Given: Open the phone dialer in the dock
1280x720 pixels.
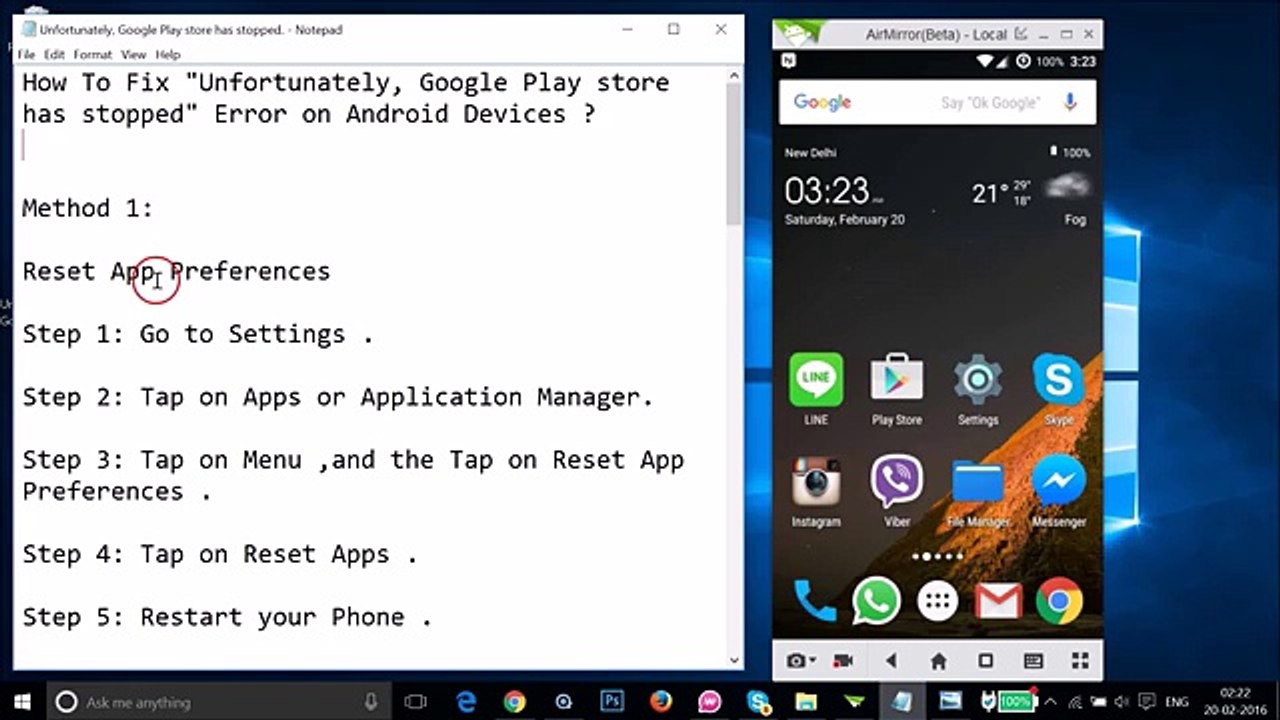Looking at the screenshot, I should coord(815,600).
